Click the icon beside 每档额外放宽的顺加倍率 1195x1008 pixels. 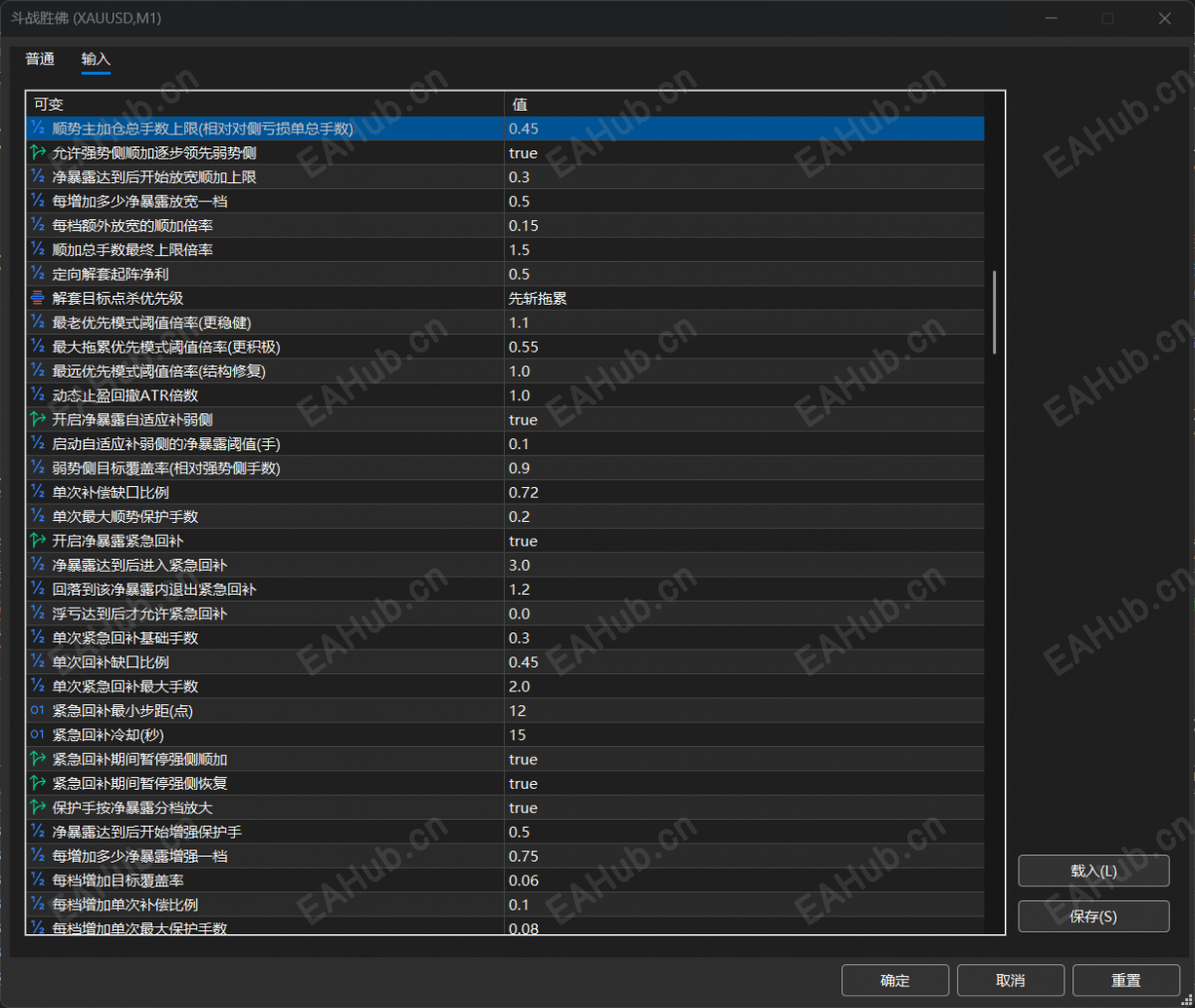[38, 225]
